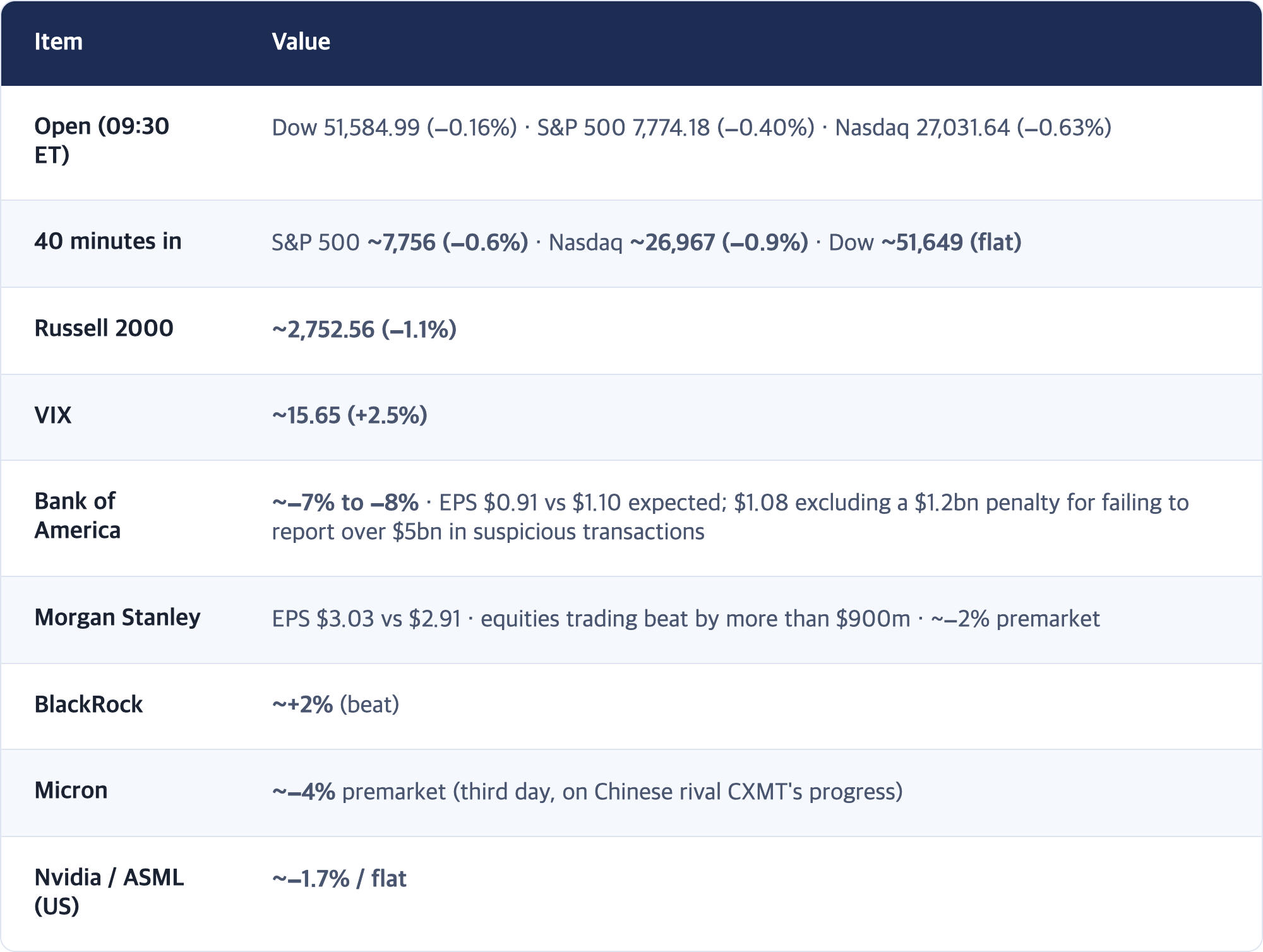Select the "Russell 2000" row label
The image size is (1263, 952).
coord(104,328)
